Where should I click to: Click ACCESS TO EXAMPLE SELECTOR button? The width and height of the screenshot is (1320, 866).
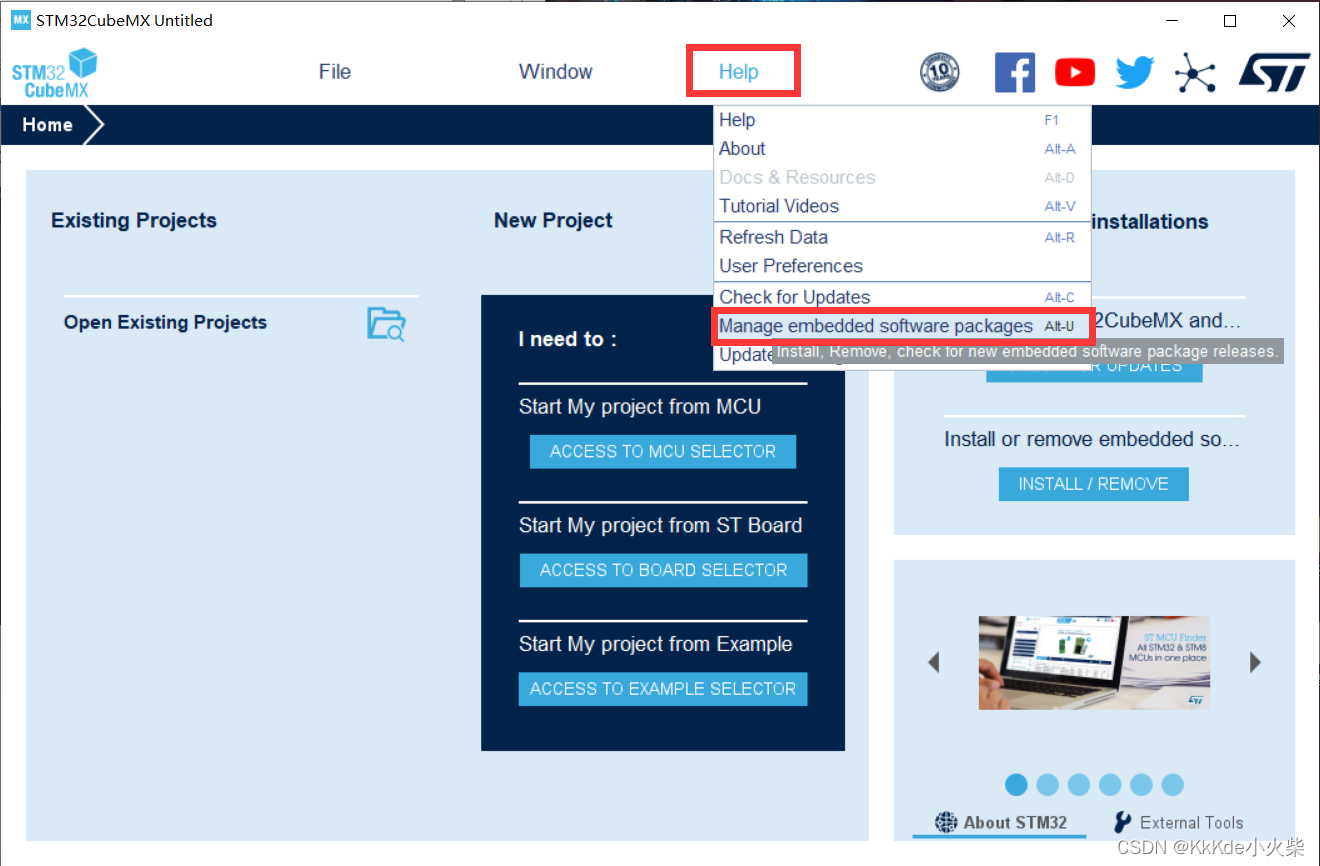[663, 689]
